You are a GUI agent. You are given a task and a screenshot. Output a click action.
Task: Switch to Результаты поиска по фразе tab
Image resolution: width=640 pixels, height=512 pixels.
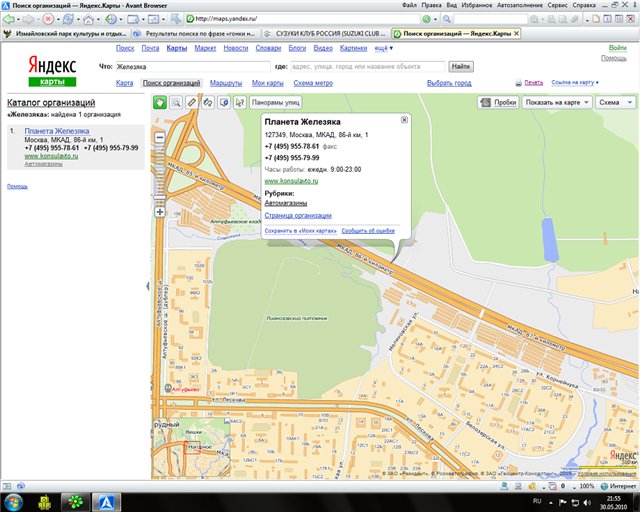point(196,33)
